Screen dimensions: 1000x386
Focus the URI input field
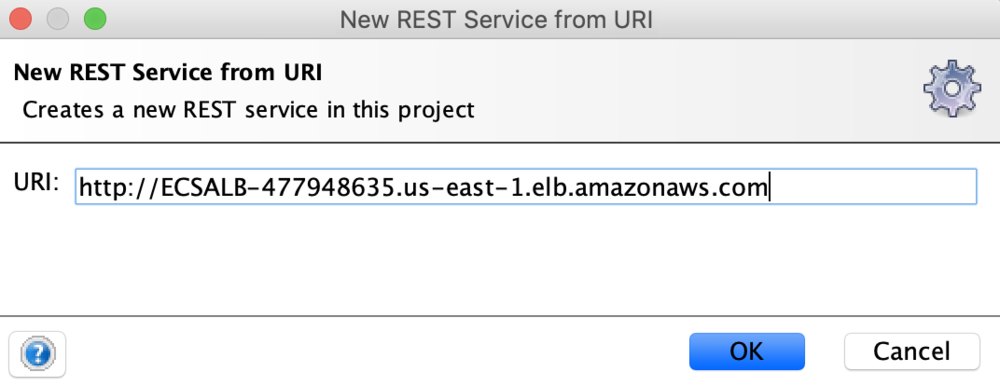point(526,186)
